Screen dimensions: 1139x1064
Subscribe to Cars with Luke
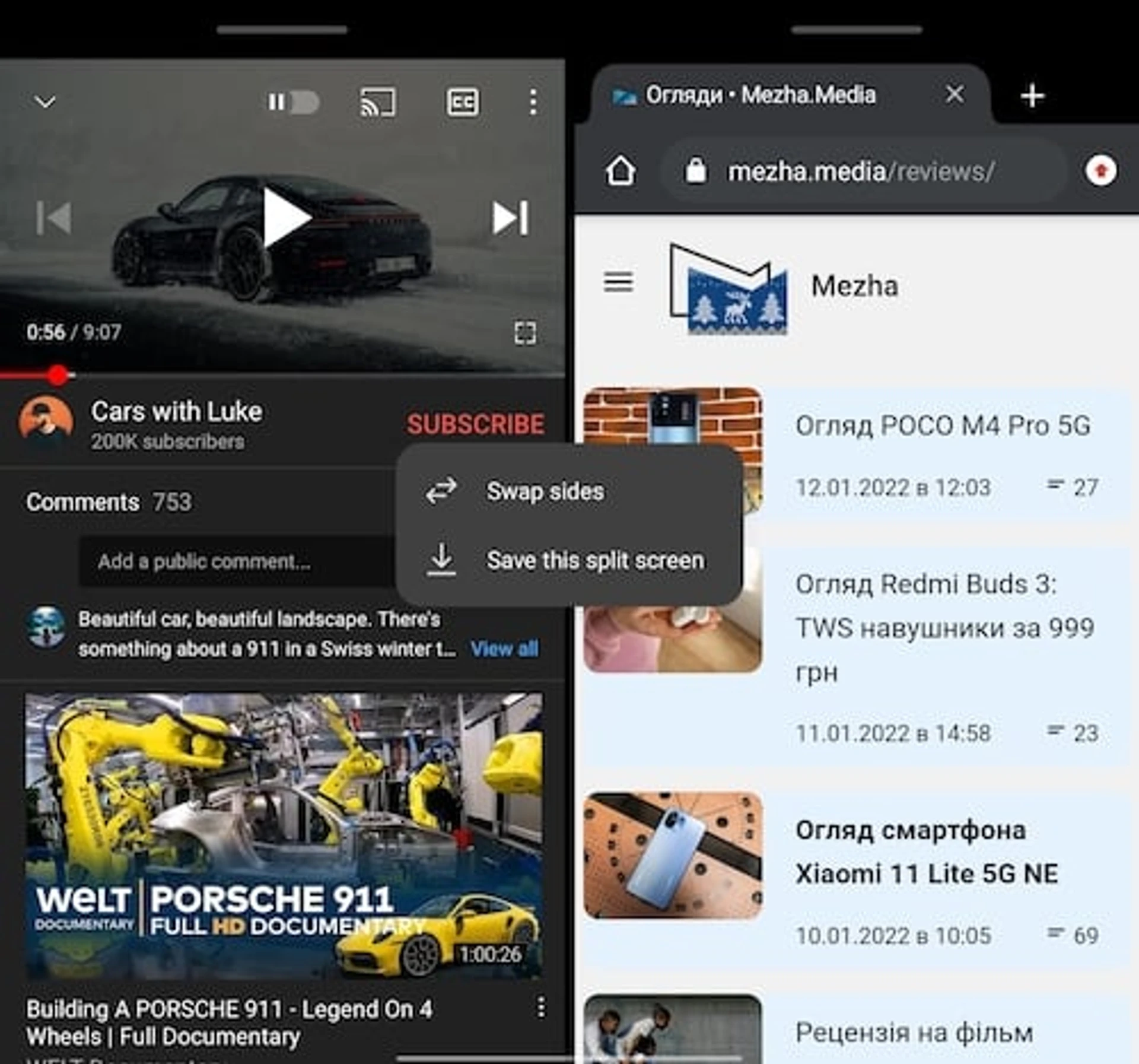click(x=475, y=424)
